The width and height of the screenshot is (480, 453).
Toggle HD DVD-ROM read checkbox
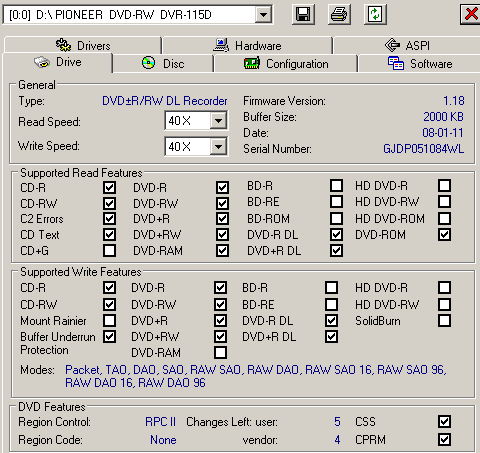coord(444,218)
